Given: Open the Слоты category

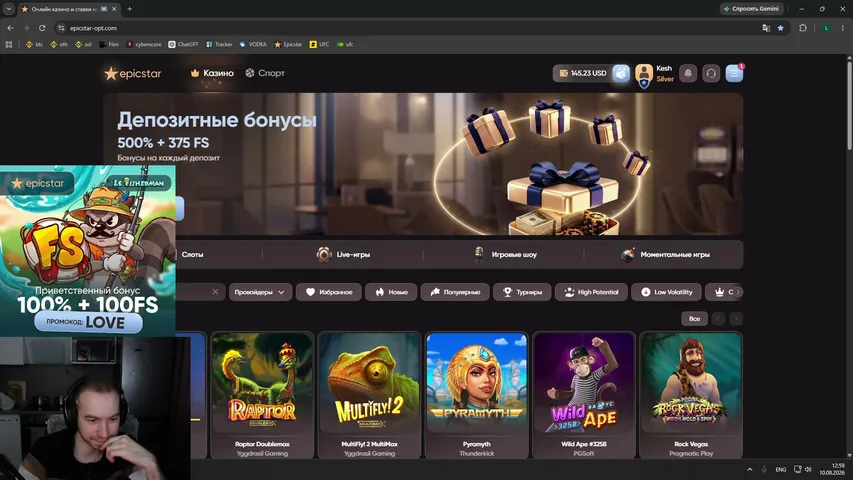Looking at the screenshot, I should [x=192, y=254].
